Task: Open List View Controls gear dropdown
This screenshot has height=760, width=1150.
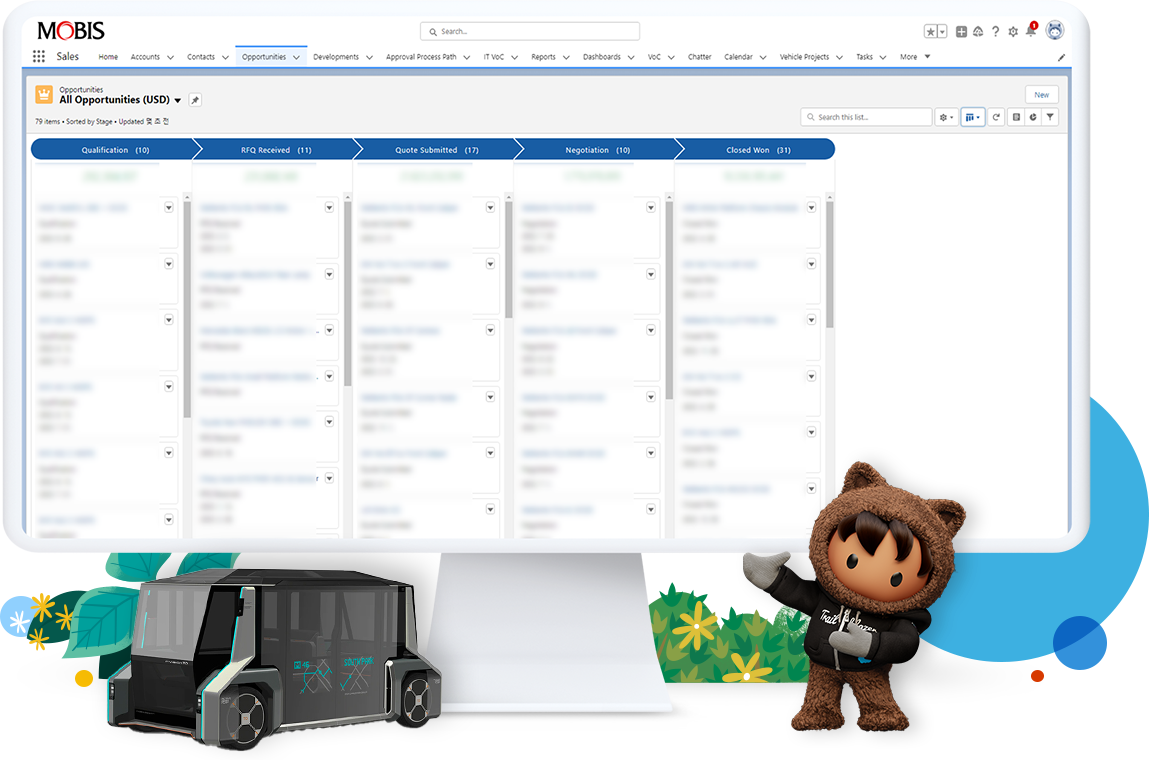Action: [945, 117]
